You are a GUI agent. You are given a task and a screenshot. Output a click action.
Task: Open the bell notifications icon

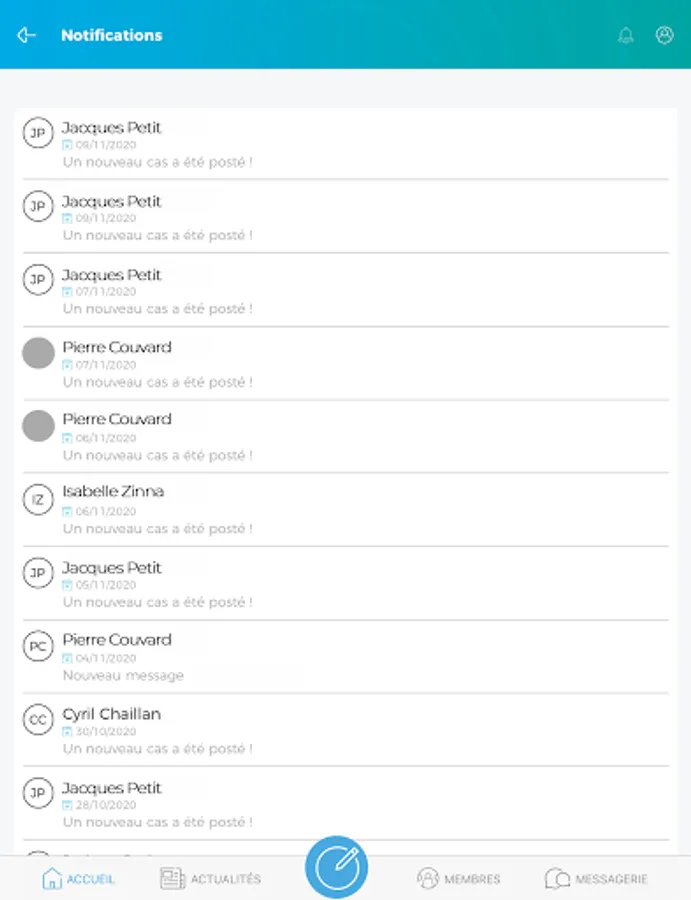(x=626, y=35)
